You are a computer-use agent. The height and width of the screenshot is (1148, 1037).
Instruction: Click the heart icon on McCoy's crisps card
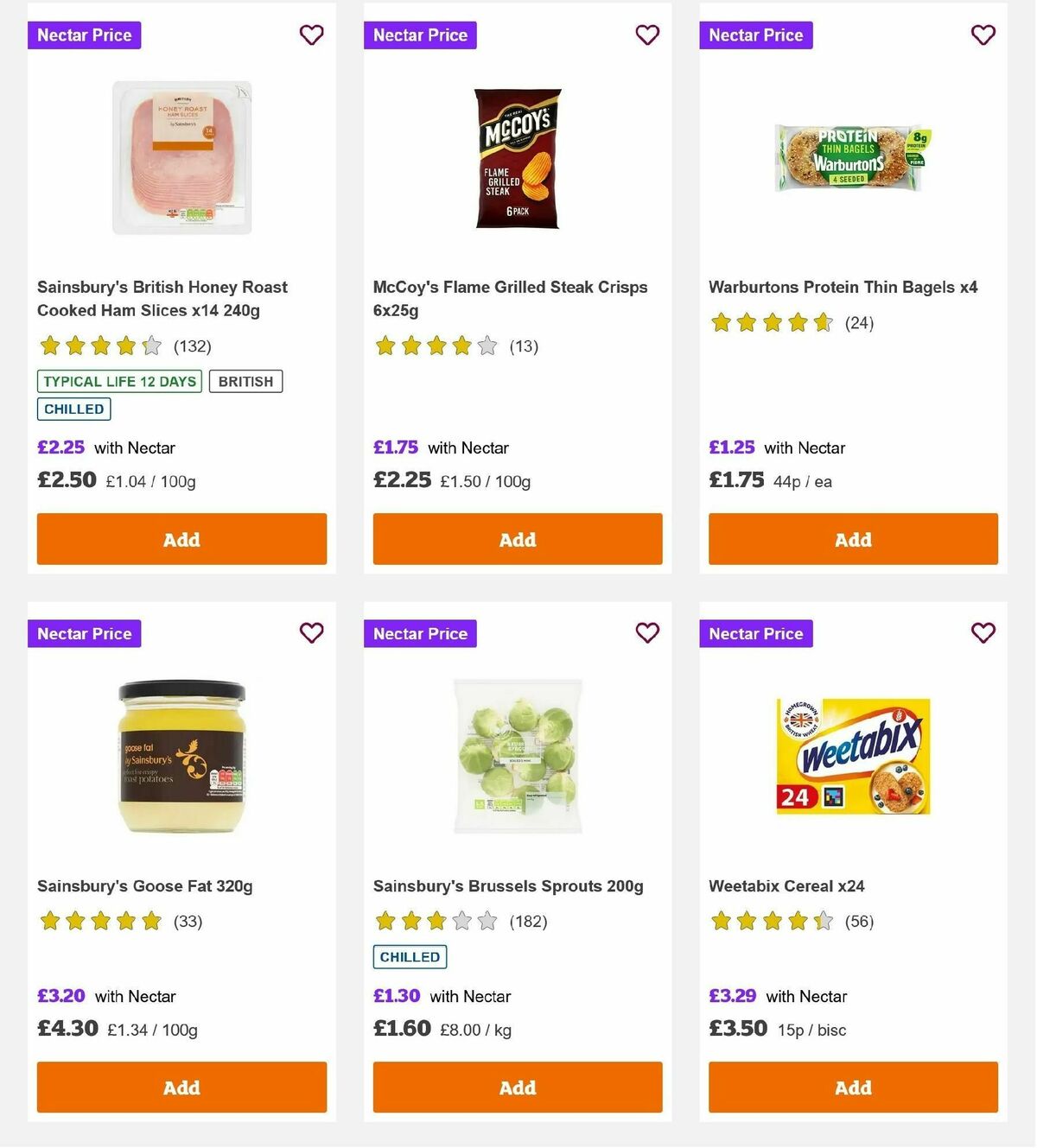coord(647,35)
